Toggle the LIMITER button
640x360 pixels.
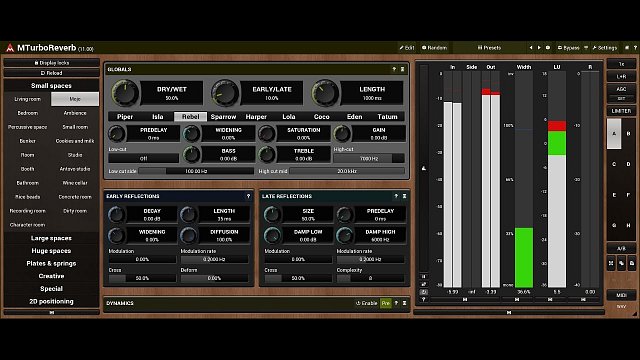(621, 111)
